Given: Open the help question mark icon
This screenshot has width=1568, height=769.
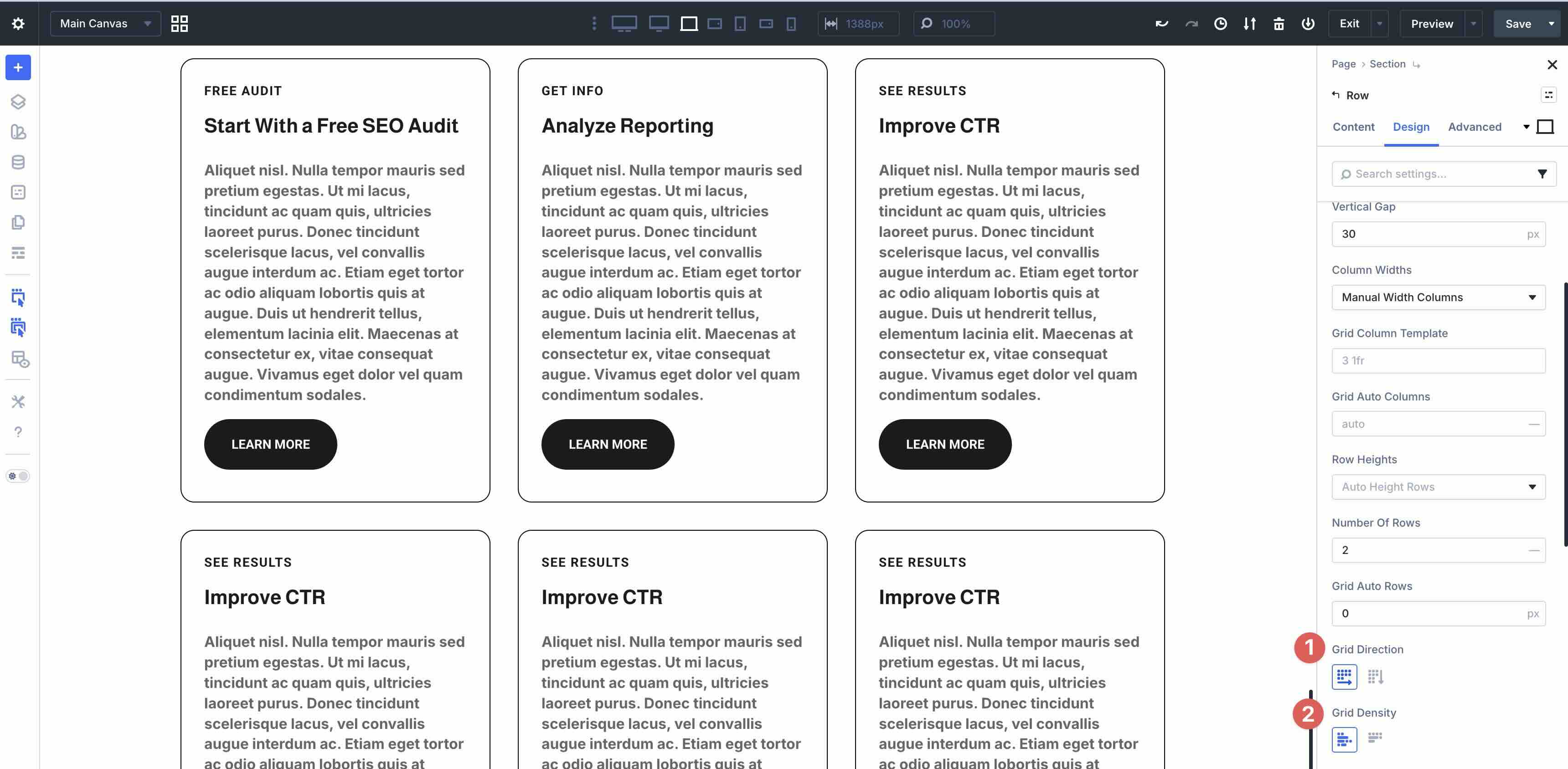Looking at the screenshot, I should pos(18,432).
